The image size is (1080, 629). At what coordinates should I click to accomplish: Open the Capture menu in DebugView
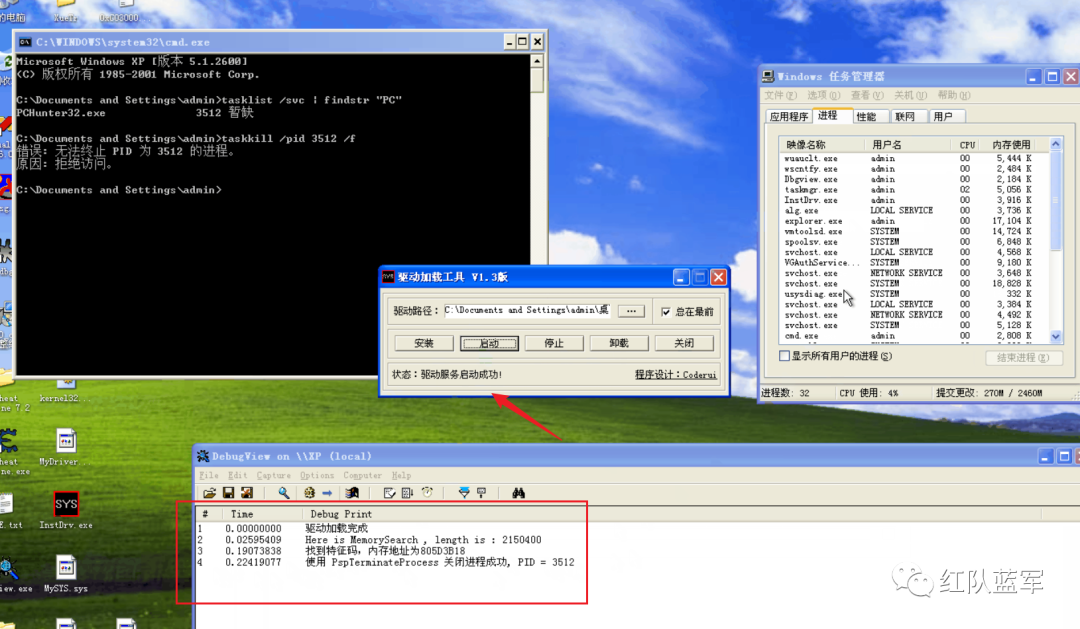coord(273,475)
